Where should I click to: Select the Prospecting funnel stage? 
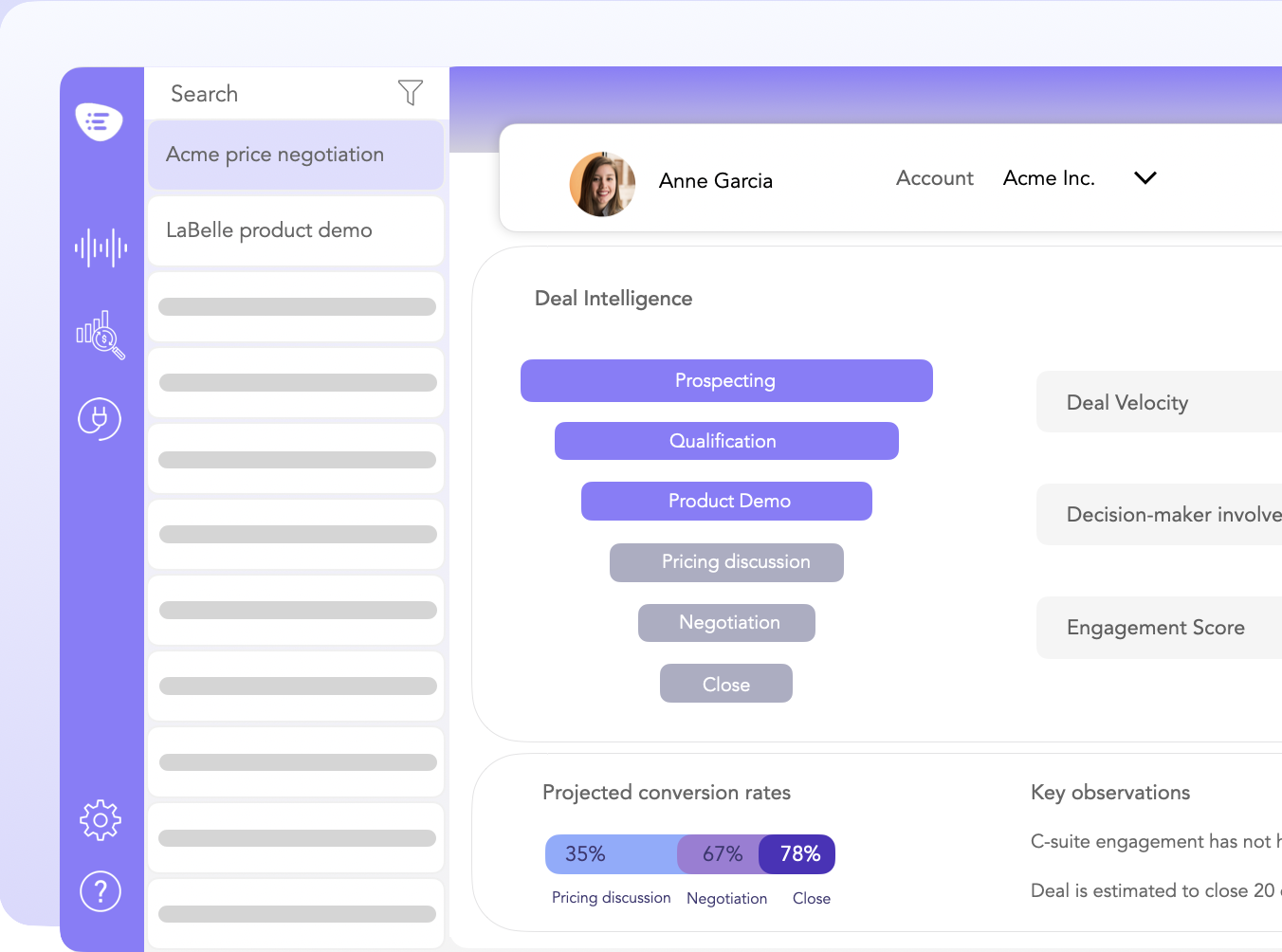tap(726, 380)
